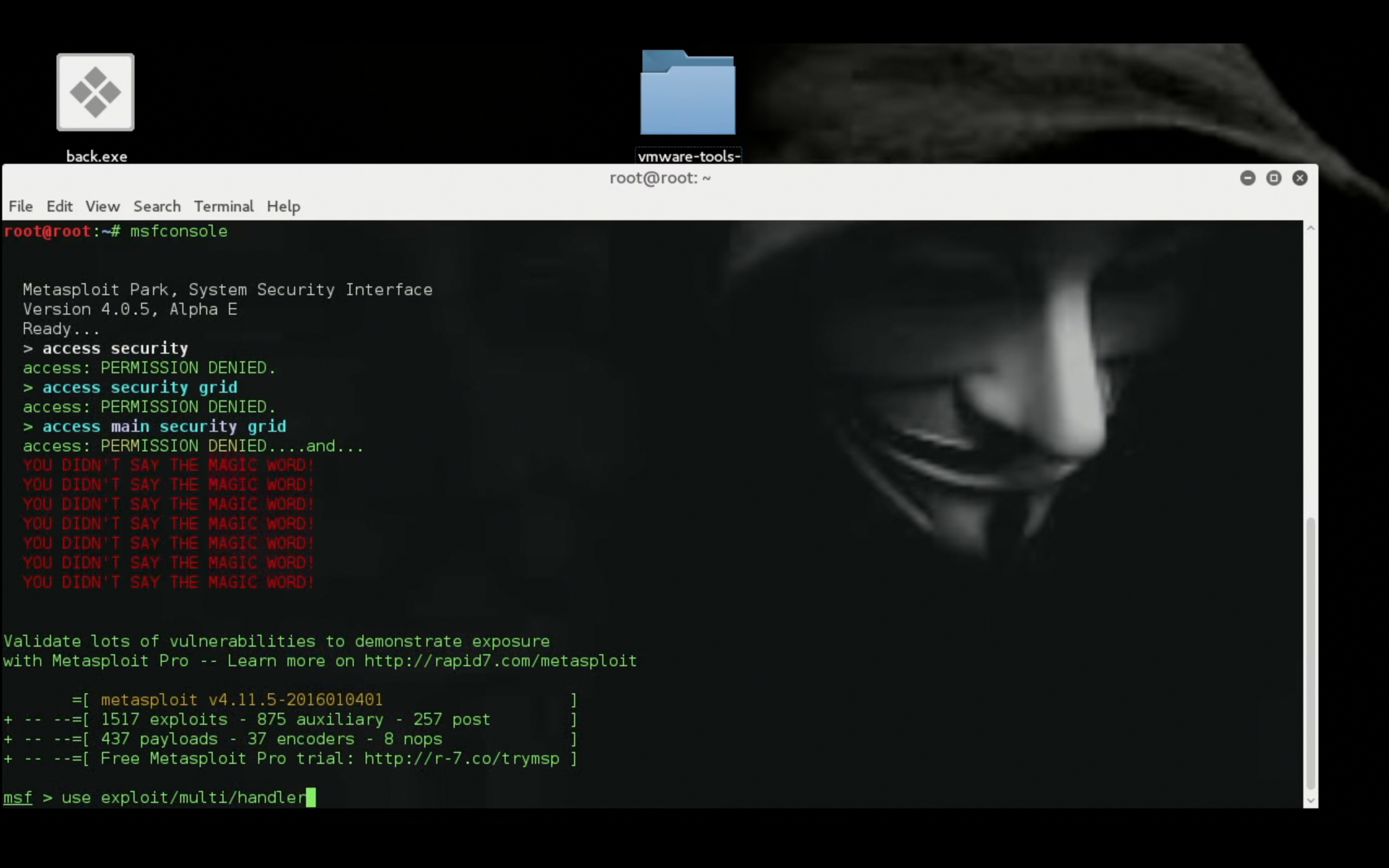Click the 'msfconsole' command text
The image size is (1389, 868).
coord(179,231)
